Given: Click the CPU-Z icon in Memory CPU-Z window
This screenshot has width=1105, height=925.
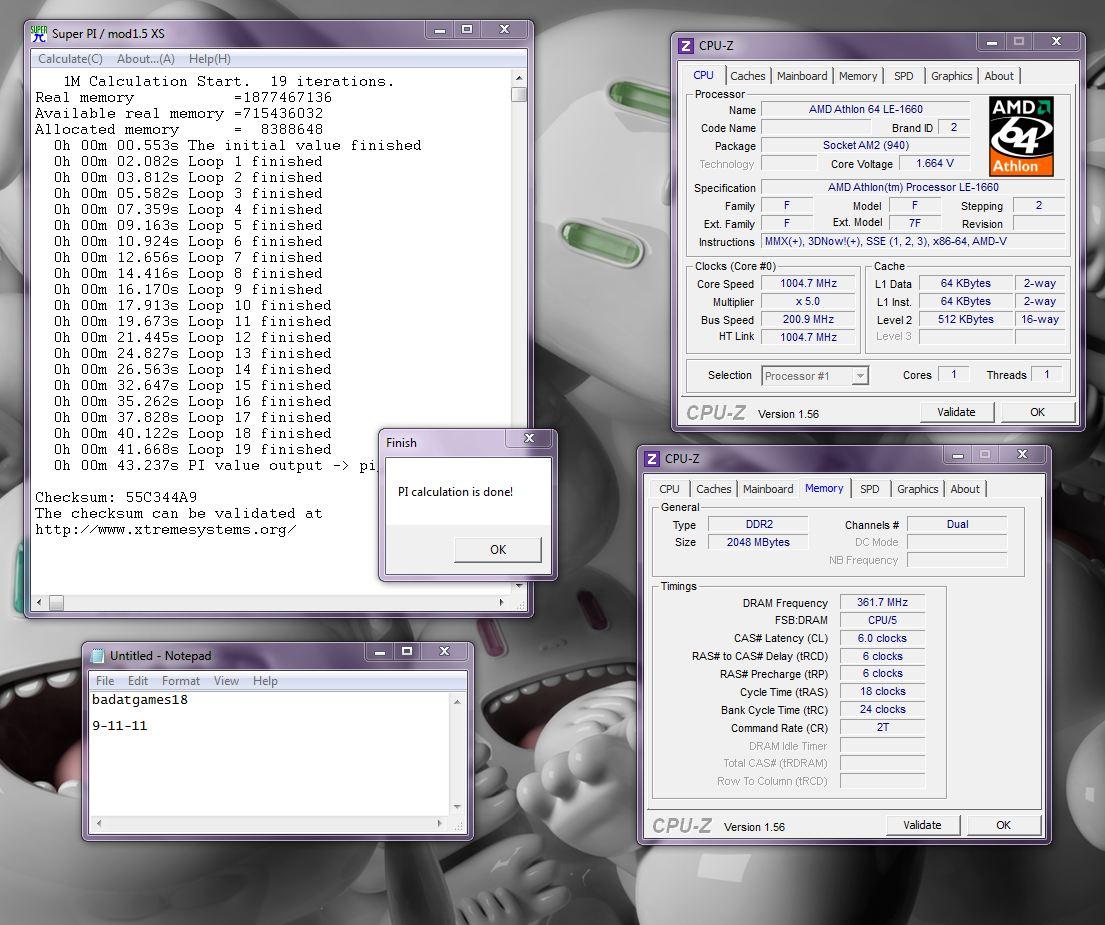Looking at the screenshot, I should (652, 459).
